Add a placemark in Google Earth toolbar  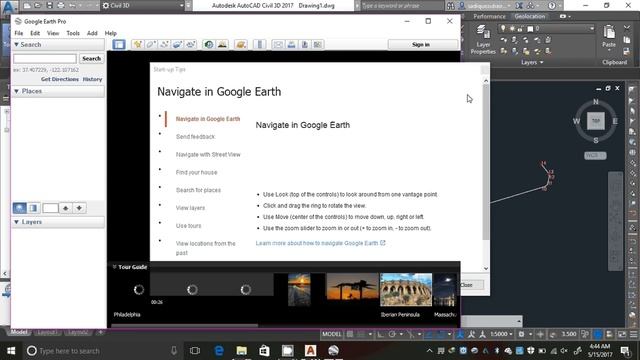[x=138, y=44]
